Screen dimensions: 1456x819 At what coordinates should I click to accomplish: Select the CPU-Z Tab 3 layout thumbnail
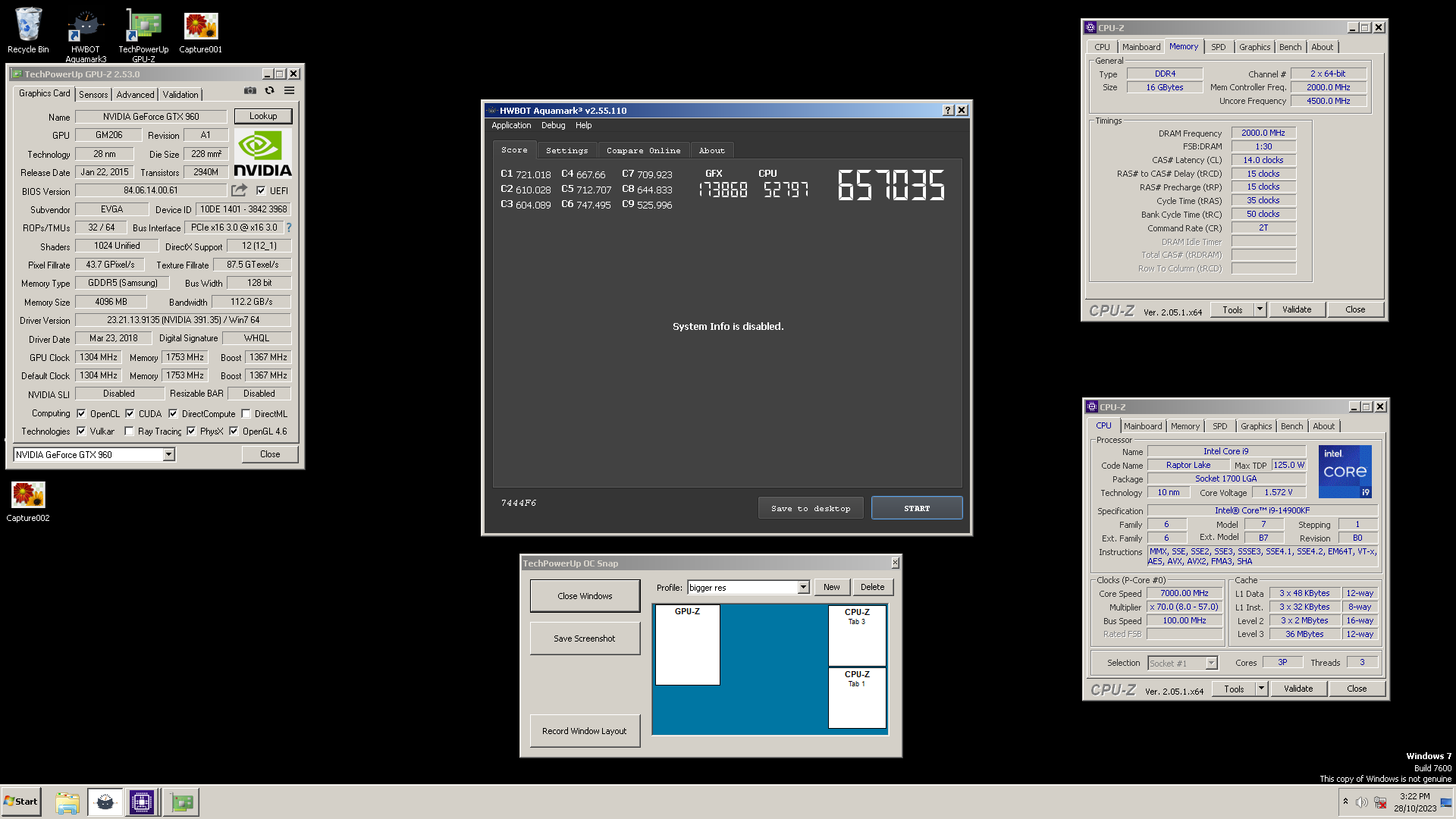pyautogui.click(x=857, y=635)
